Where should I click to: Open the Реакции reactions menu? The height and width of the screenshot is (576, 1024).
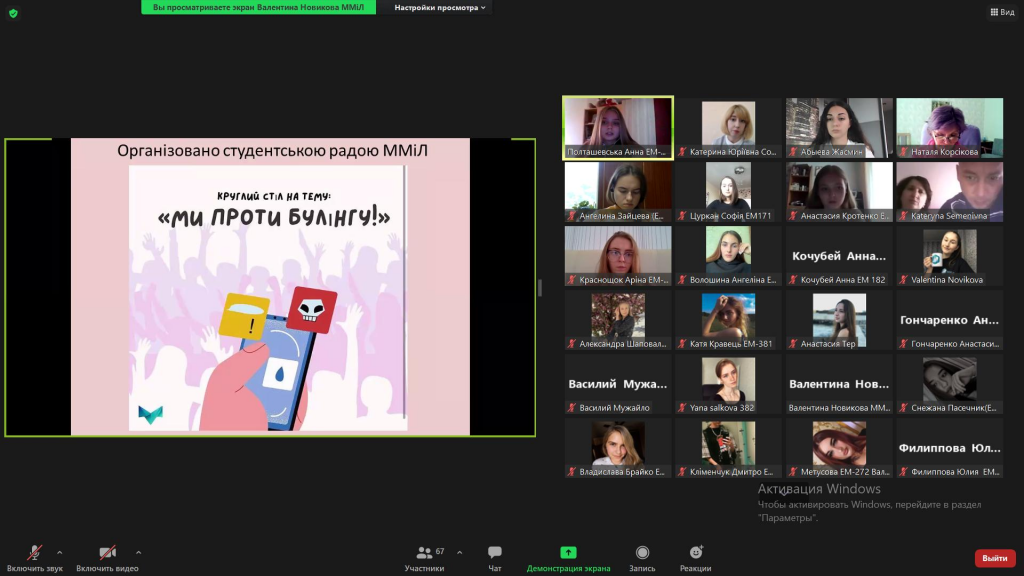tap(696, 558)
